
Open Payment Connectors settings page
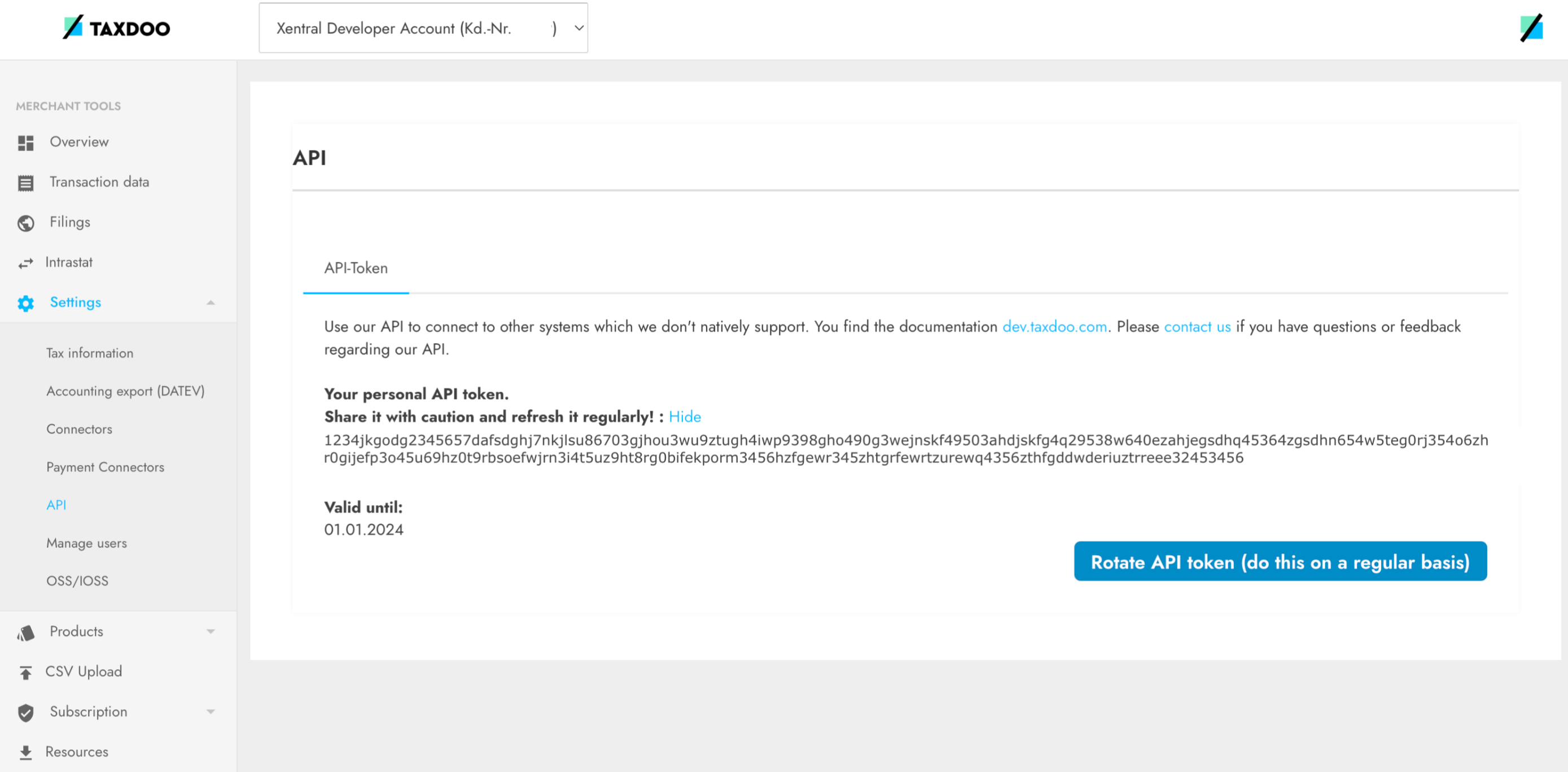pos(106,467)
